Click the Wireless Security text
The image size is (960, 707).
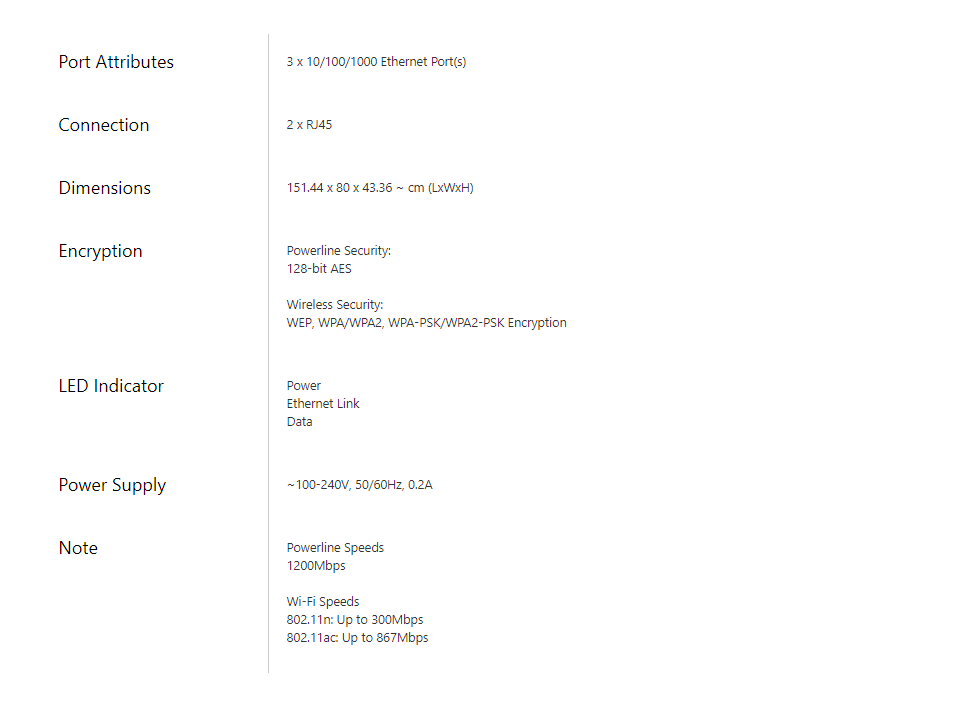335,305
